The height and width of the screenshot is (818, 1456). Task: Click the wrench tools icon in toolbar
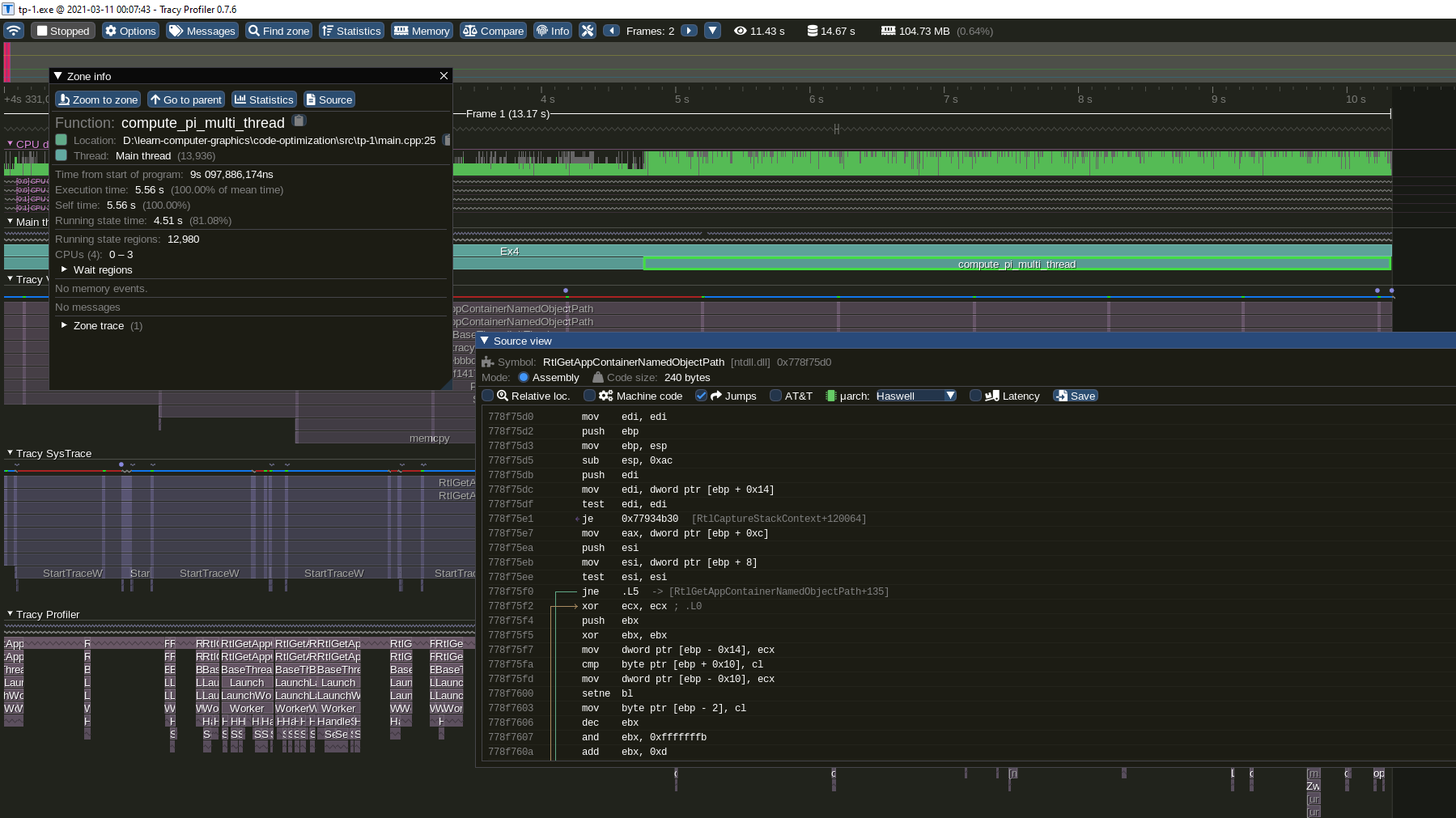coord(588,31)
